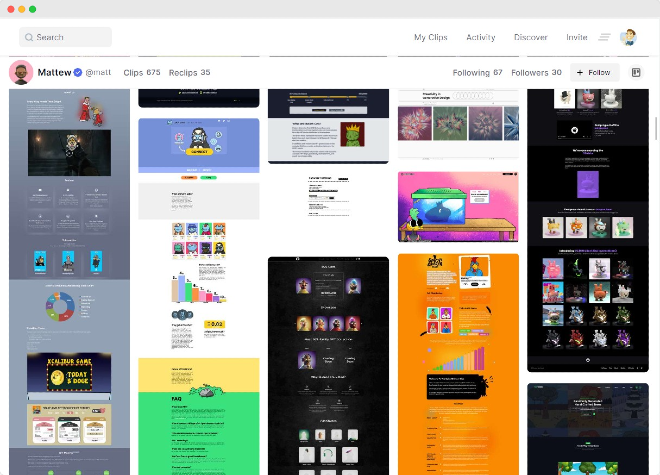Show Reclips 35 tab
Screen dimensions: 660x475
[189, 73]
